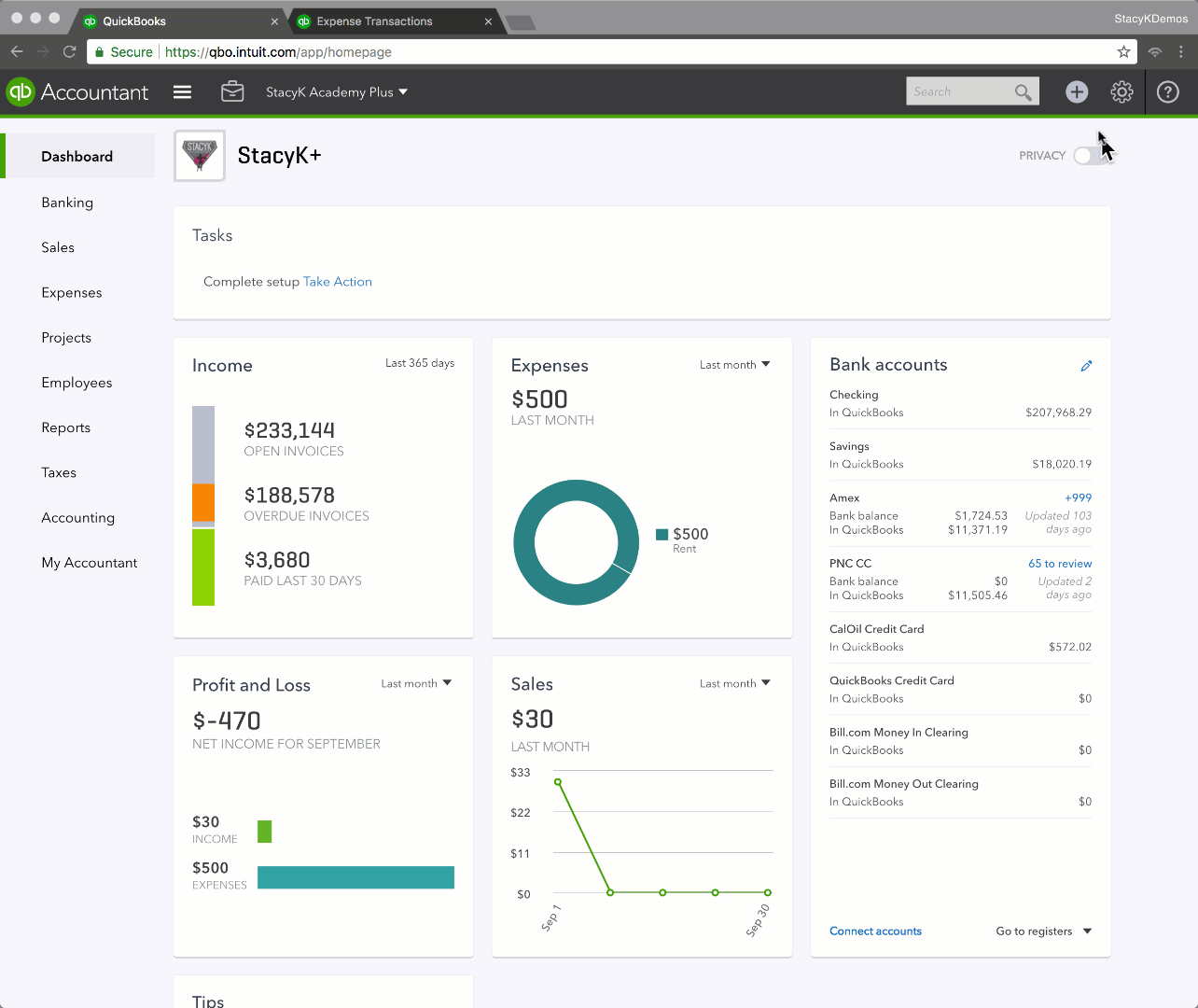This screenshot has width=1198, height=1008.
Task: Expand the Expenses Last month dropdown
Action: (x=735, y=365)
